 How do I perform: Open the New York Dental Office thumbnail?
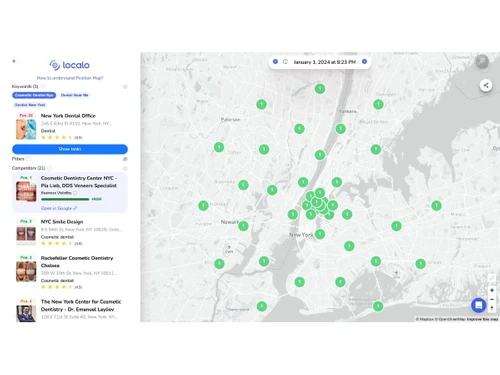pos(26,129)
